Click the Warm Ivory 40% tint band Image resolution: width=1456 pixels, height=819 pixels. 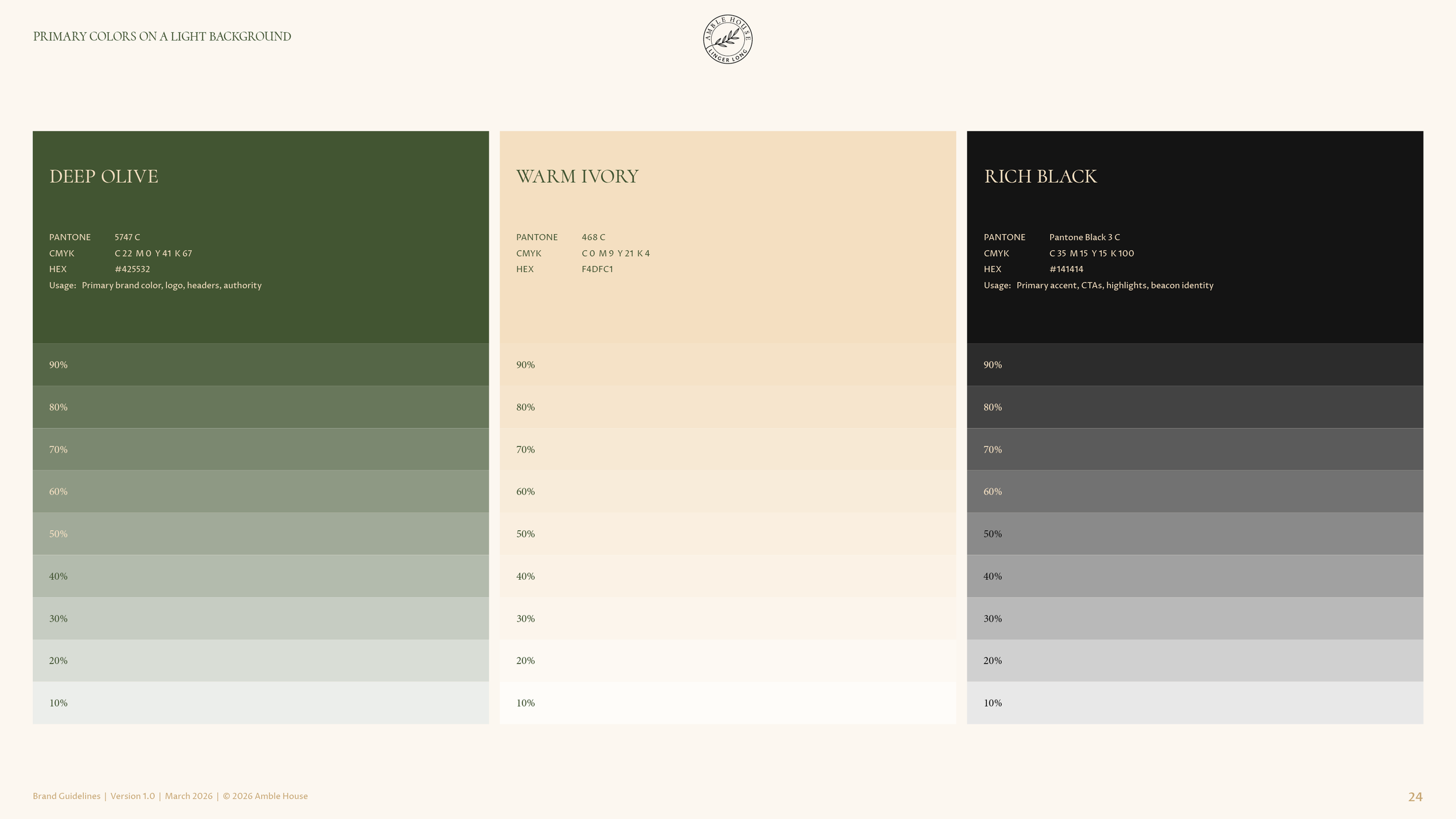(x=728, y=576)
